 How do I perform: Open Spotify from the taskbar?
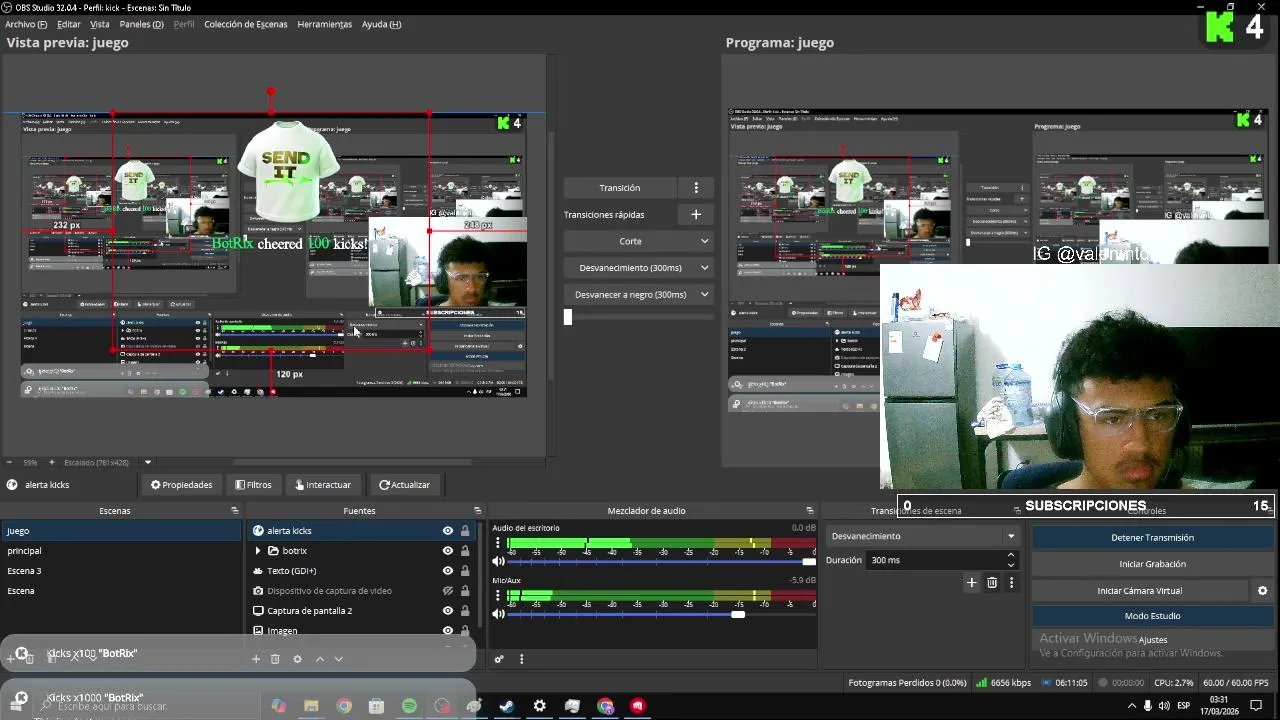409,706
